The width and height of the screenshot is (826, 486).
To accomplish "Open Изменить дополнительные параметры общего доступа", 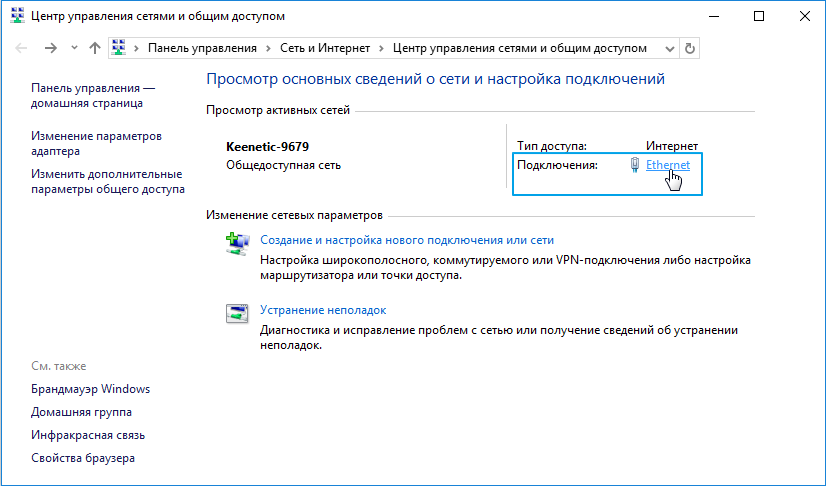I will click(x=108, y=181).
